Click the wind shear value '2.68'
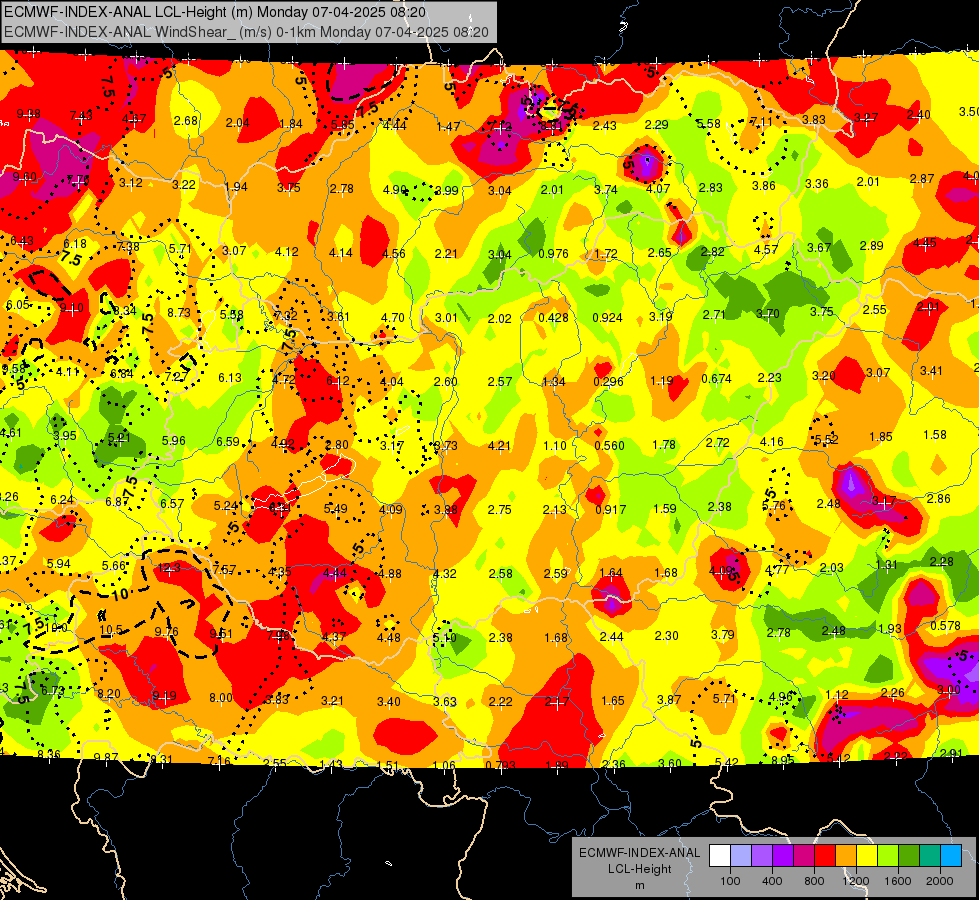 tap(185, 121)
